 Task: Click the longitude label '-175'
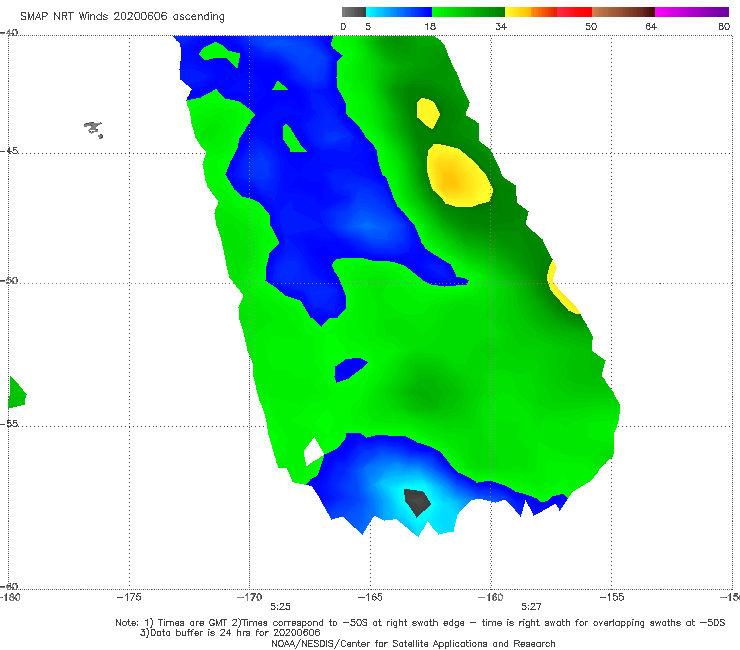pos(129,597)
